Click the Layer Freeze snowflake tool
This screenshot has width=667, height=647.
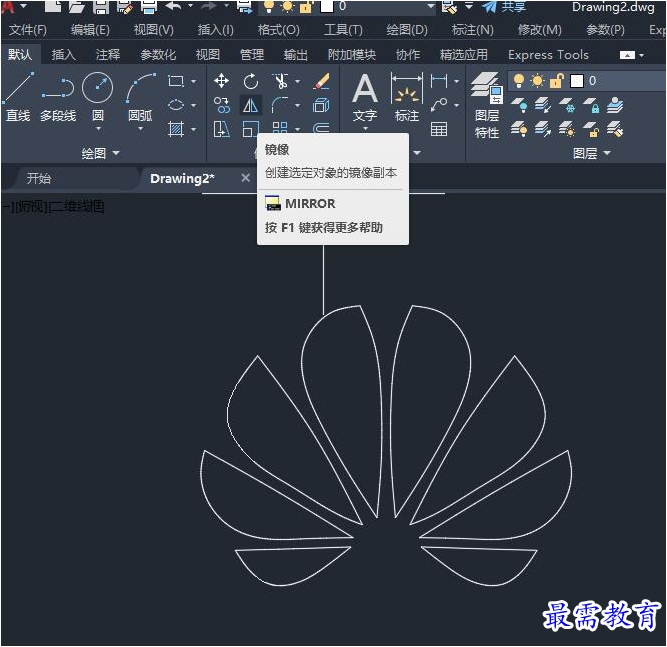567,105
